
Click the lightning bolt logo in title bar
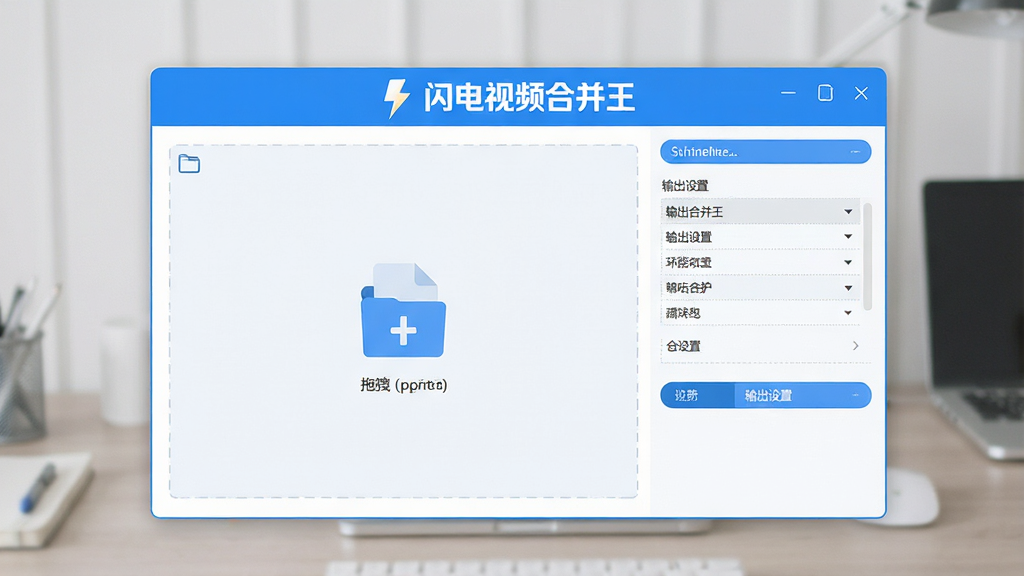[x=396, y=98]
